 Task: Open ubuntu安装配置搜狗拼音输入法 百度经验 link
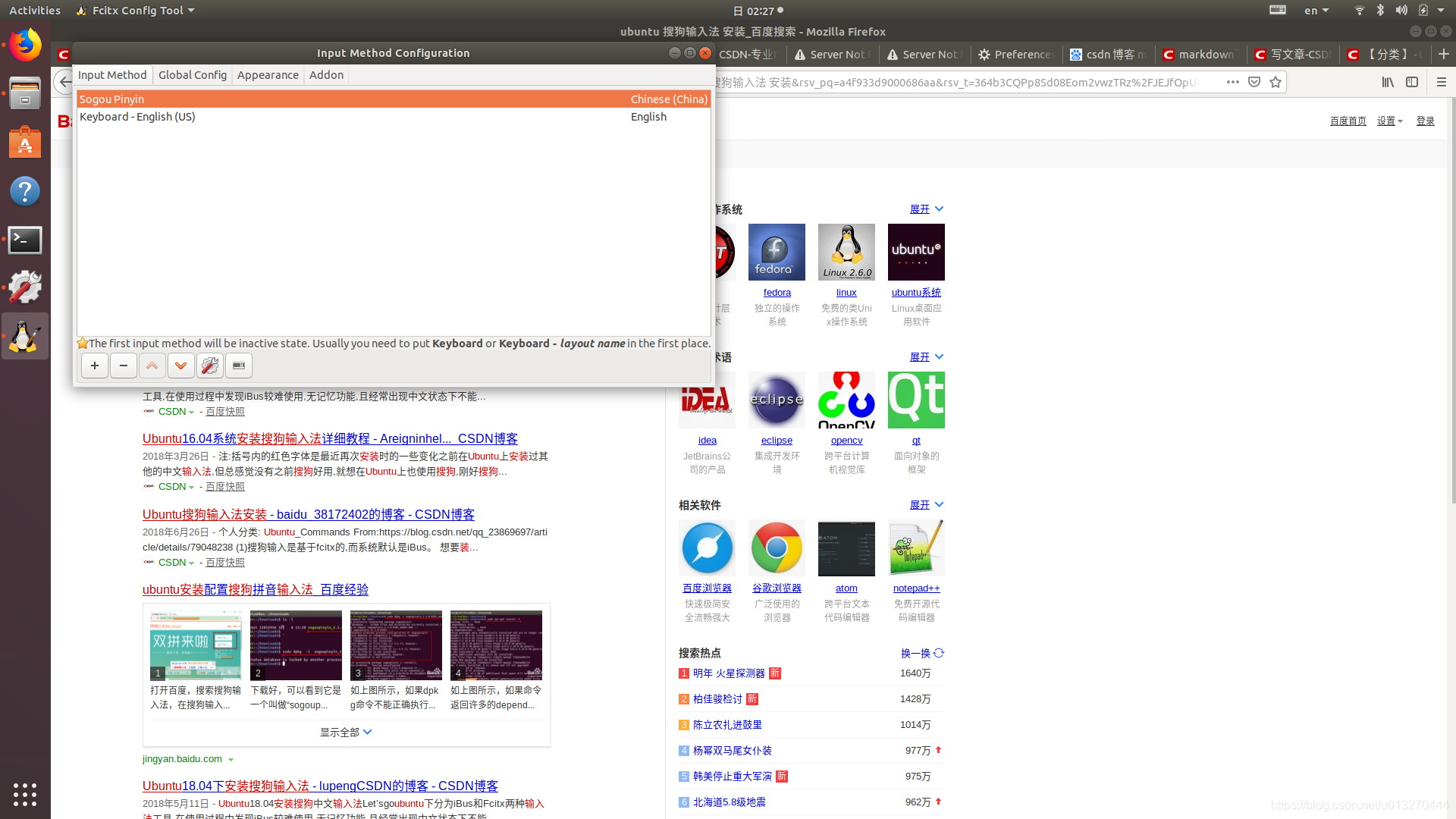[x=256, y=590]
